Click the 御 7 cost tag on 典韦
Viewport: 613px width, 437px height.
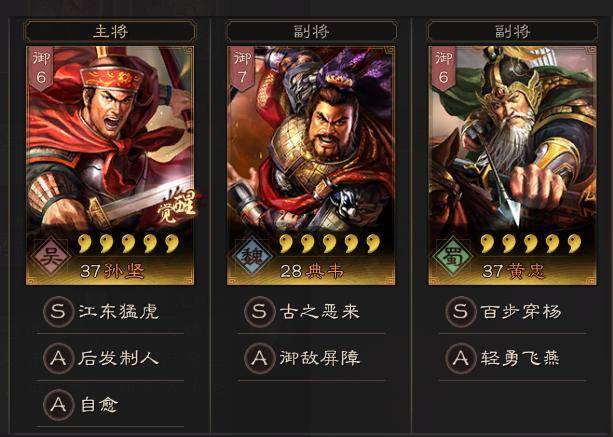(242, 69)
